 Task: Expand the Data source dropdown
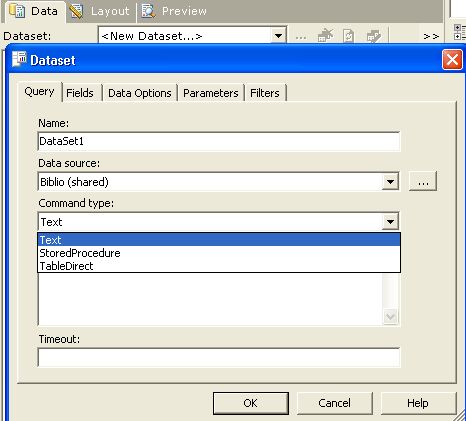[390, 182]
